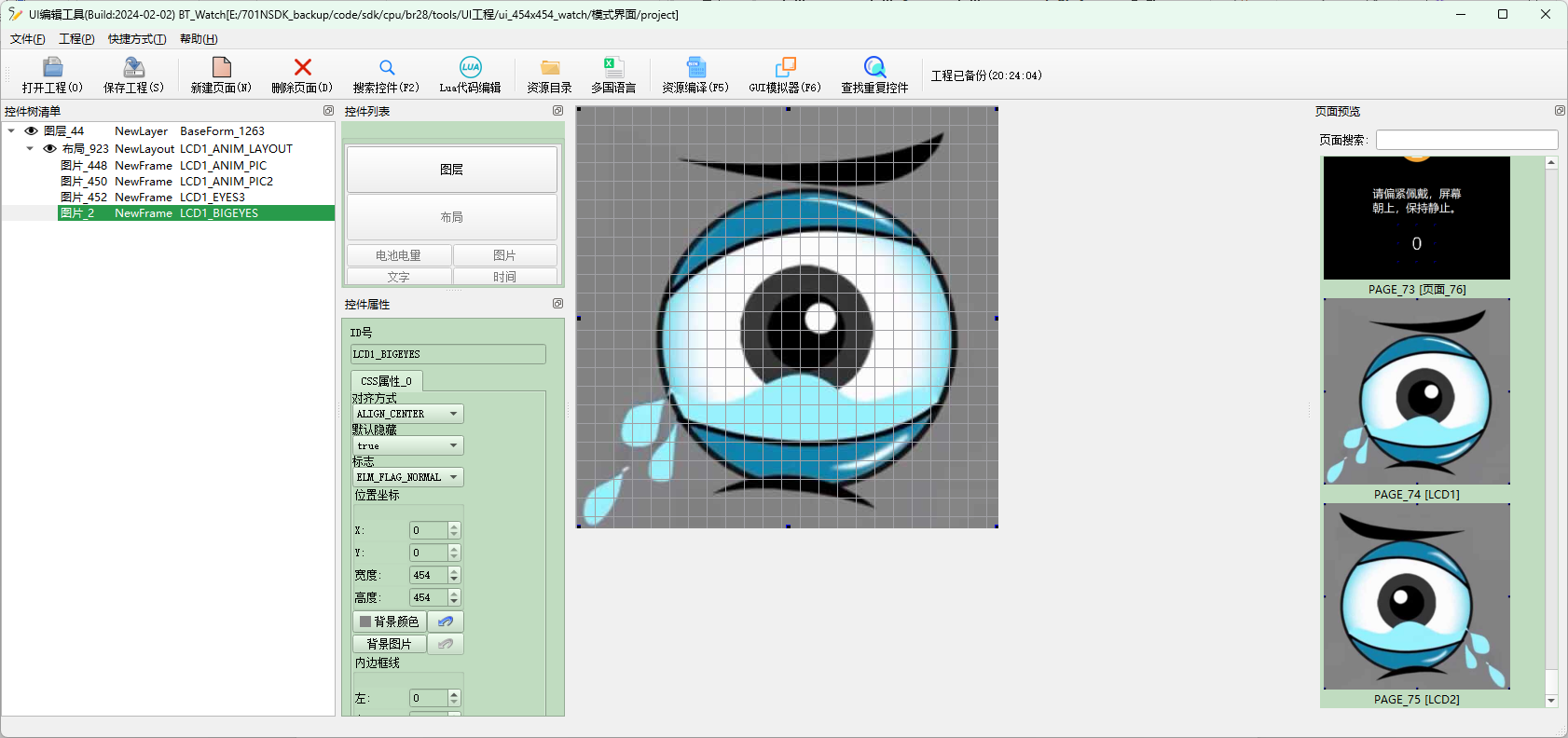Screen dimensions: 1568x738
Task: Open the 文件 menu
Action: [x=28, y=39]
